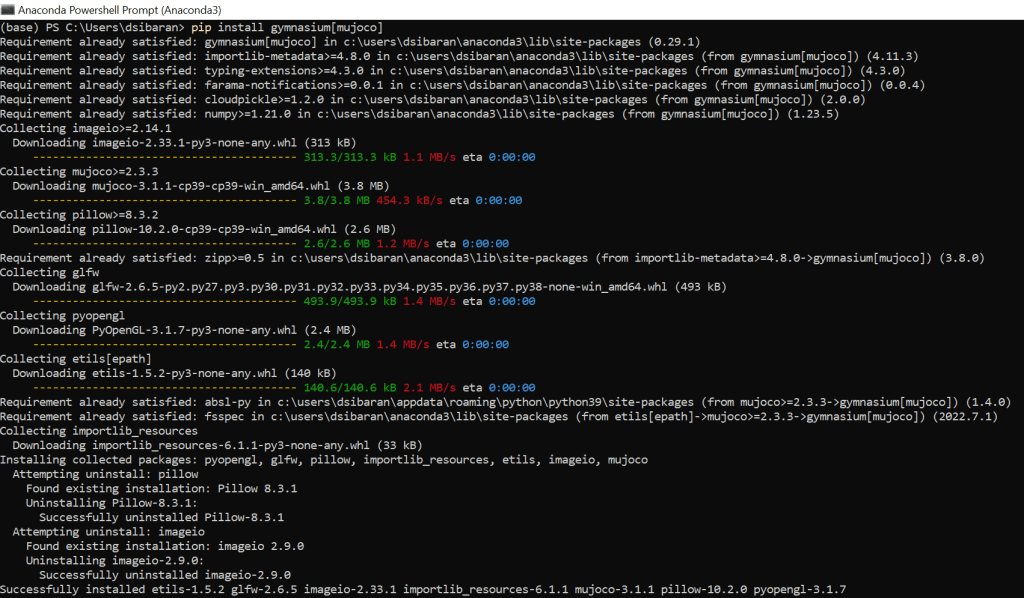Click the glfw-2.6.5 wheel download line
Screen dimensions: 1024x598
click(370, 287)
